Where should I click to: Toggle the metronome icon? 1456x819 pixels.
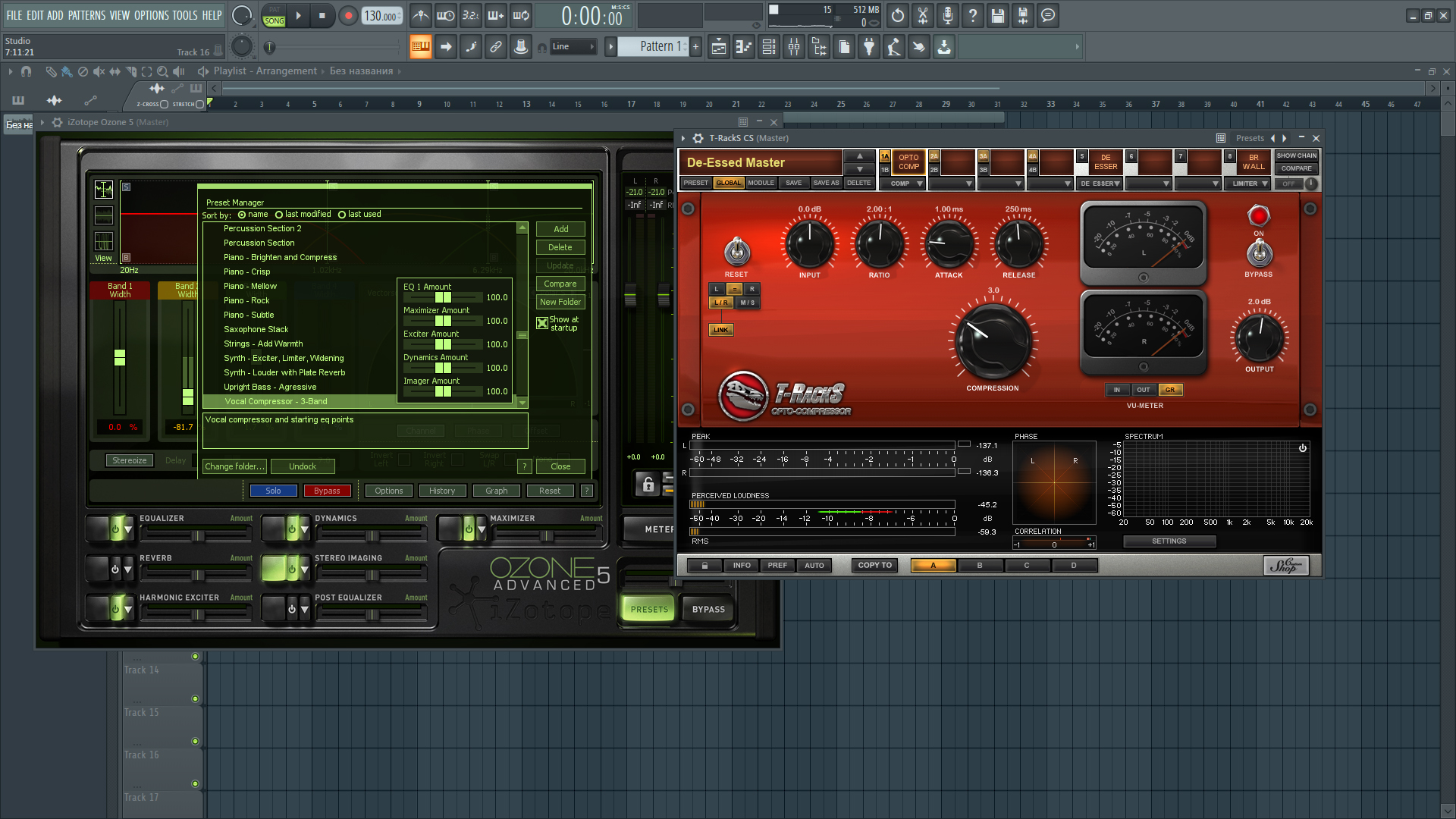[x=420, y=15]
